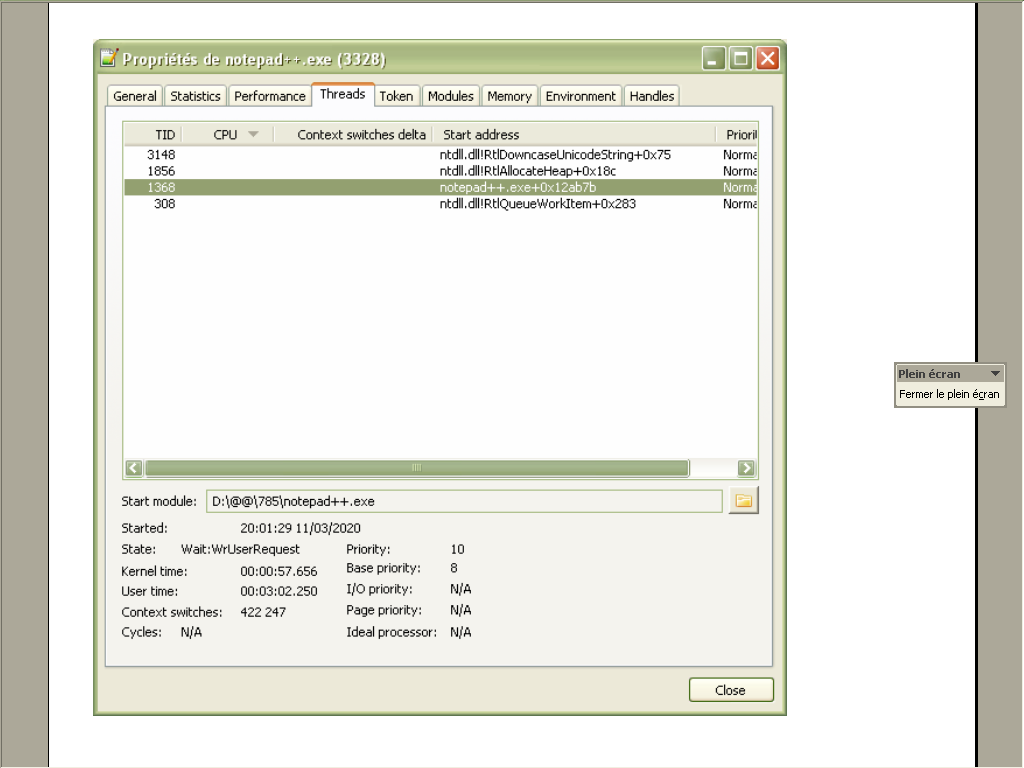Select thread row TID 308
1024x768 pixels.
pos(441,204)
